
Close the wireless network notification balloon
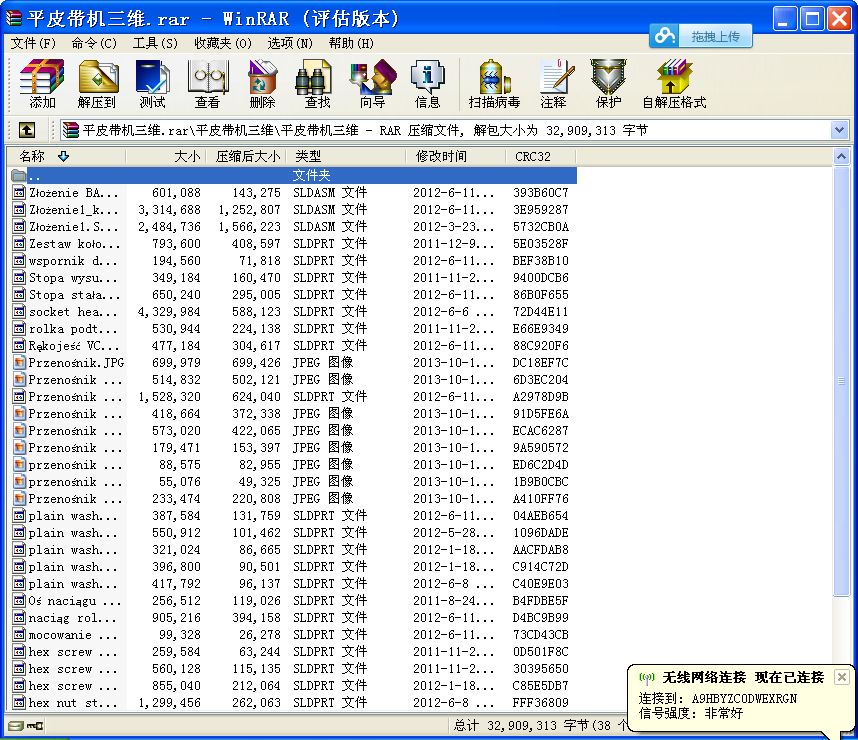(x=841, y=677)
